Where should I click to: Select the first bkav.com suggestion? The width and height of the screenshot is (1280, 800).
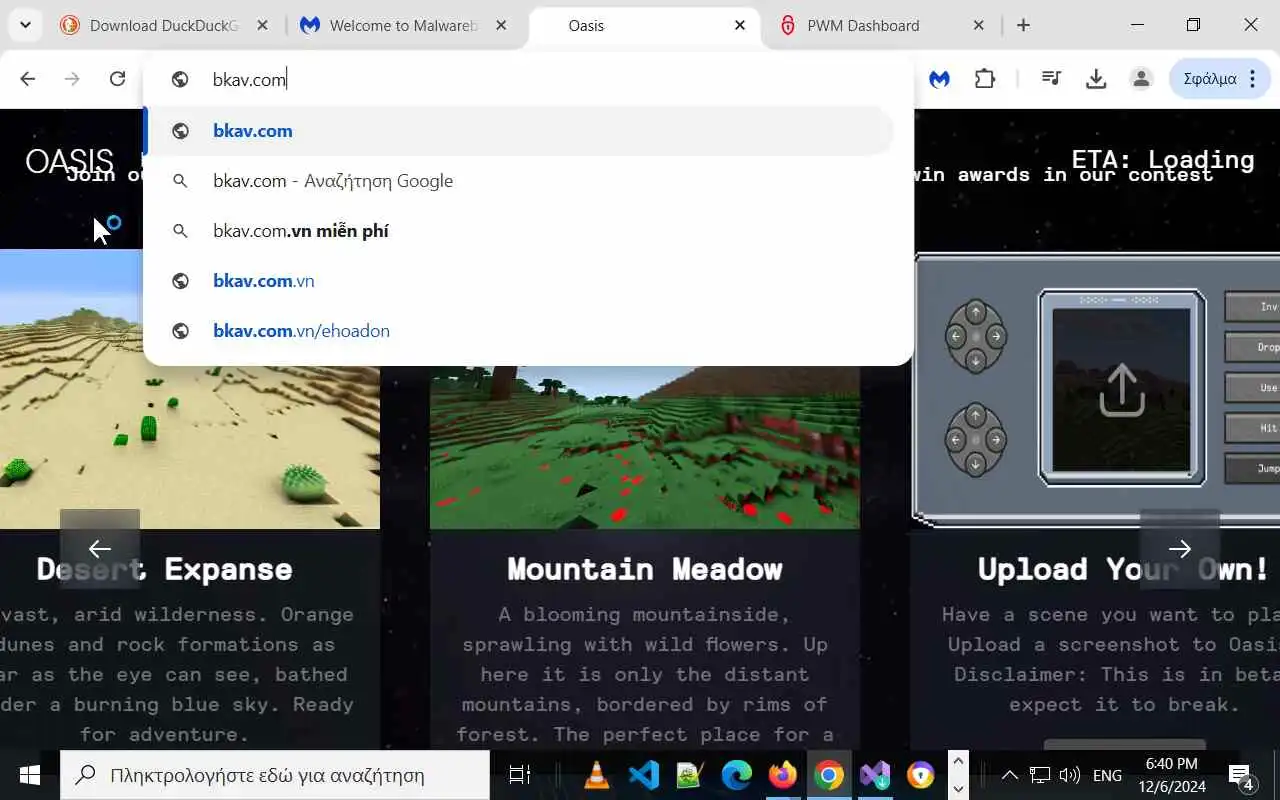[519, 131]
